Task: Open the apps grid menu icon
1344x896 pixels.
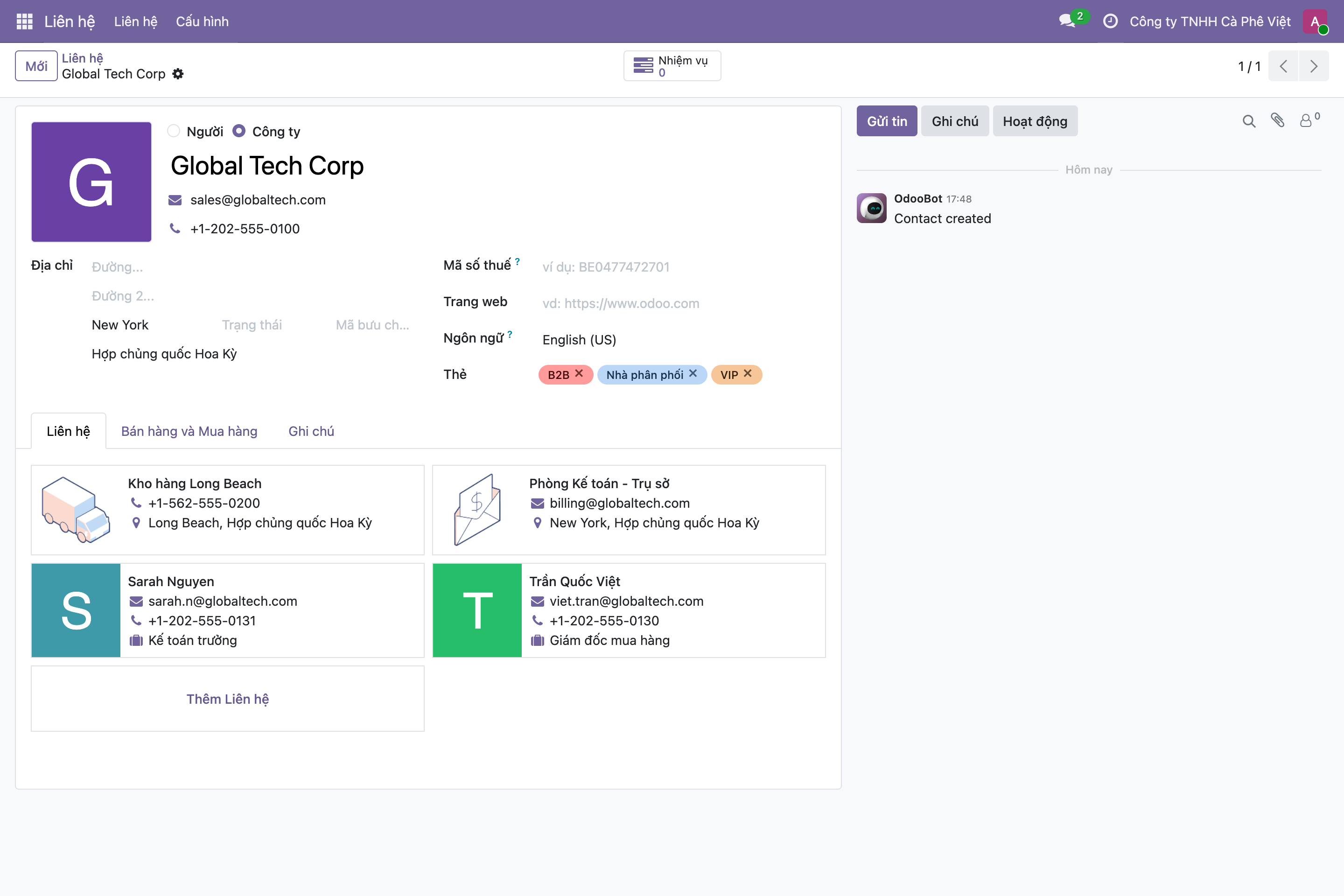Action: point(25,21)
